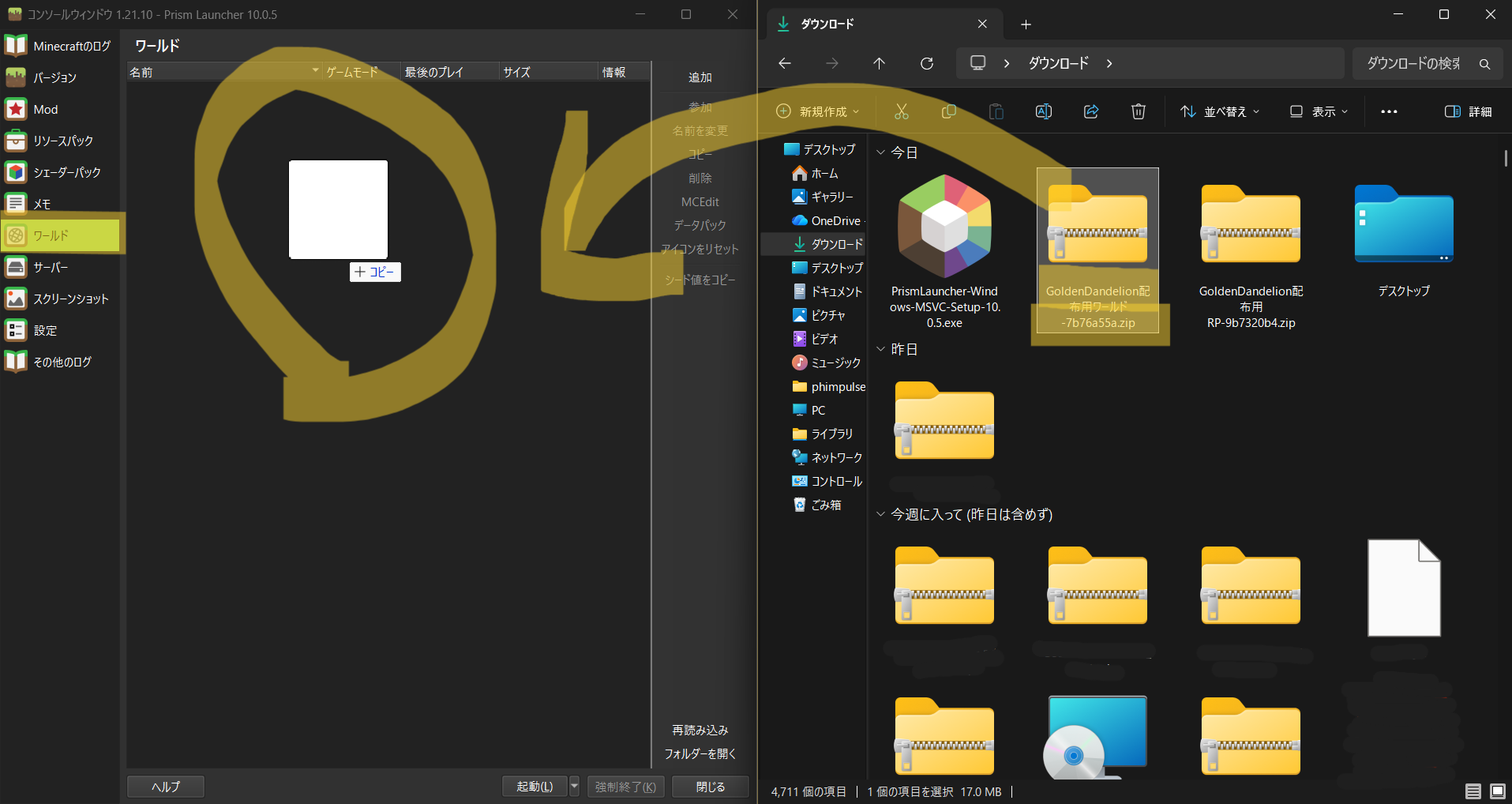The height and width of the screenshot is (804, 1512).
Task: Click the refresh button in Explorer
Action: coord(927,63)
